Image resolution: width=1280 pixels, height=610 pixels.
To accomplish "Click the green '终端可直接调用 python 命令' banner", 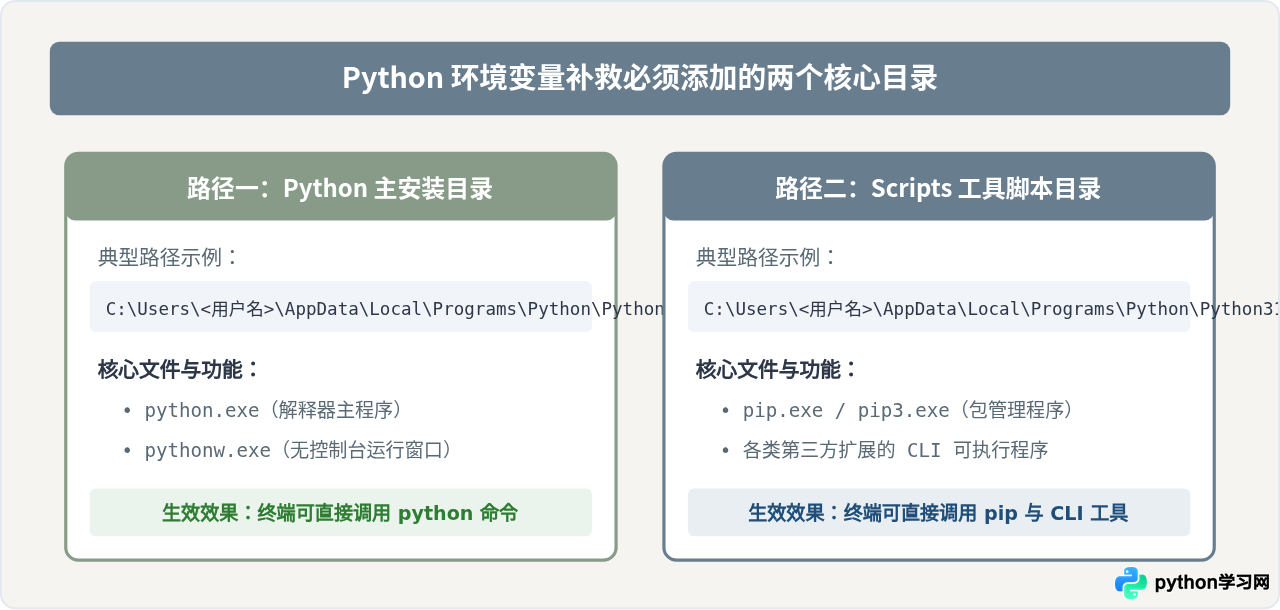I will [341, 512].
